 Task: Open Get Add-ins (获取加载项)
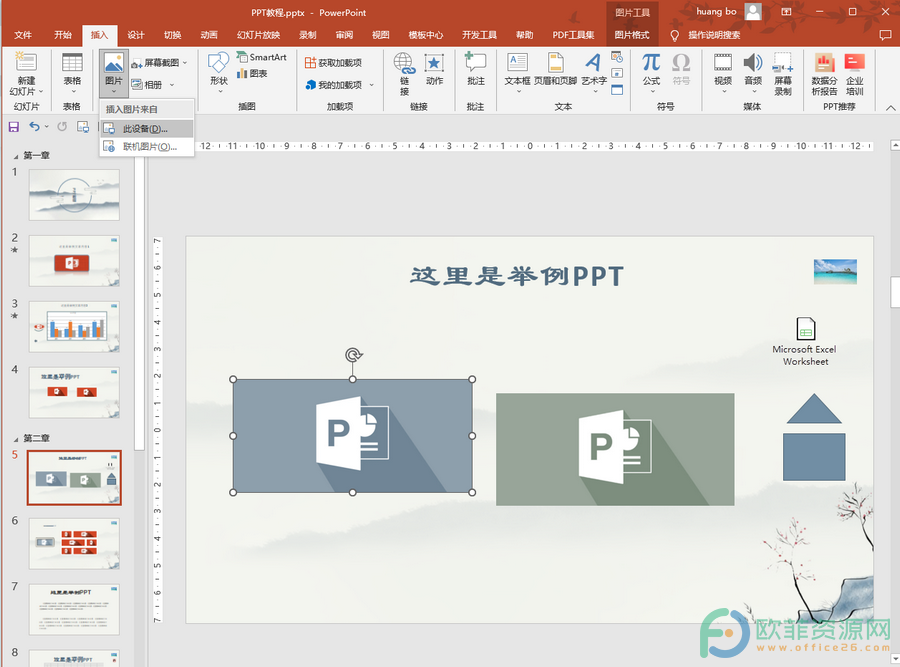333,63
